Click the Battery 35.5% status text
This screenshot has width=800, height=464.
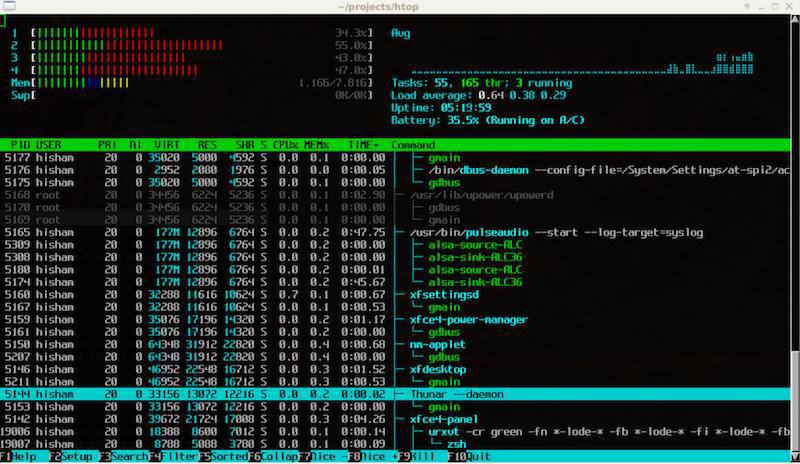(487, 120)
